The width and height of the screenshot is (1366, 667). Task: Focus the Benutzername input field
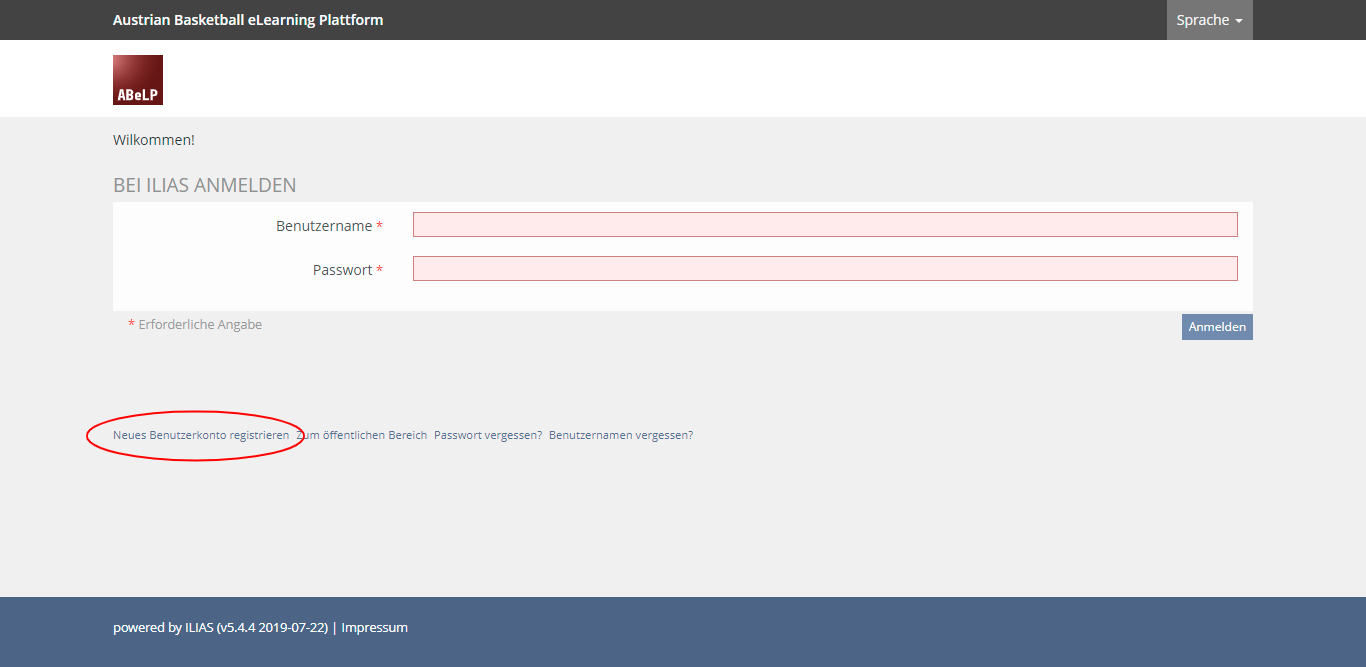(825, 225)
